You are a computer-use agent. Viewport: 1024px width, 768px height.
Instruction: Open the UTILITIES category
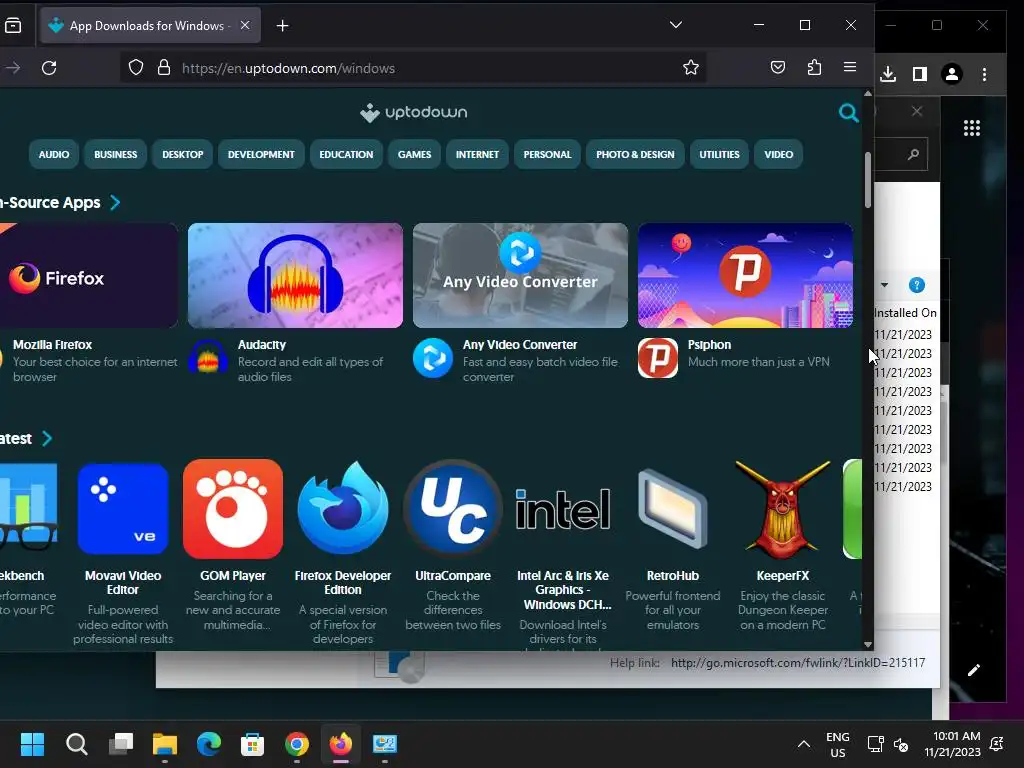[720, 155]
